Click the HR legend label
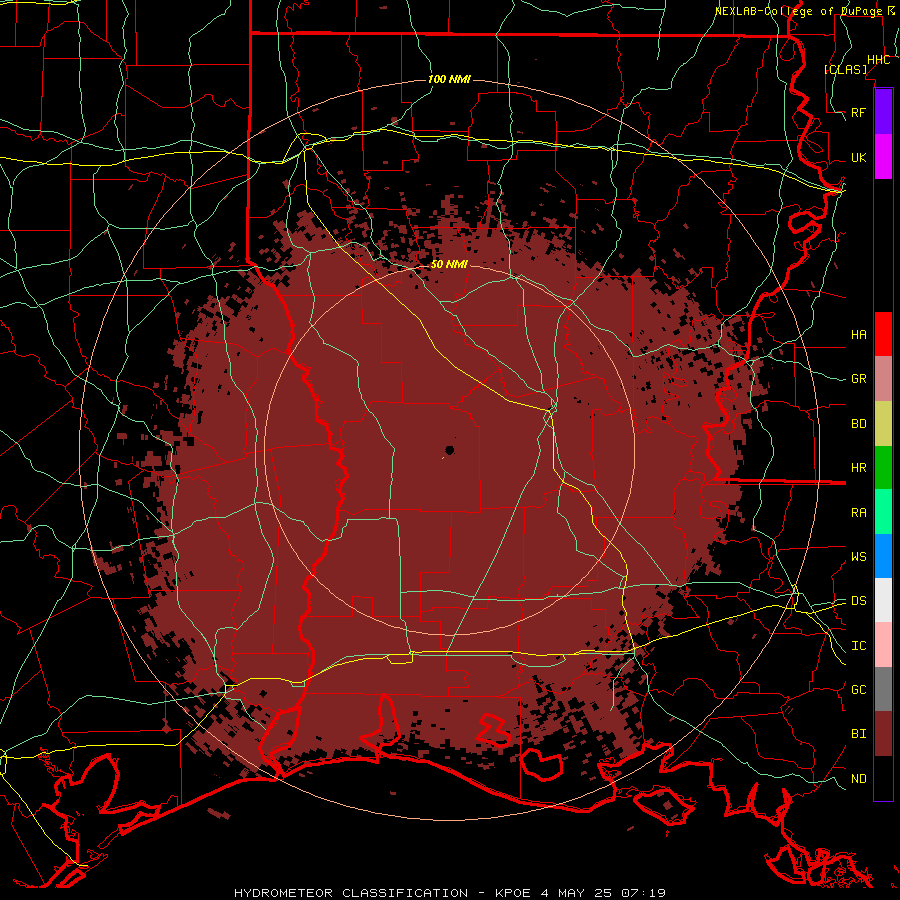This screenshot has height=900, width=900. 859,468
